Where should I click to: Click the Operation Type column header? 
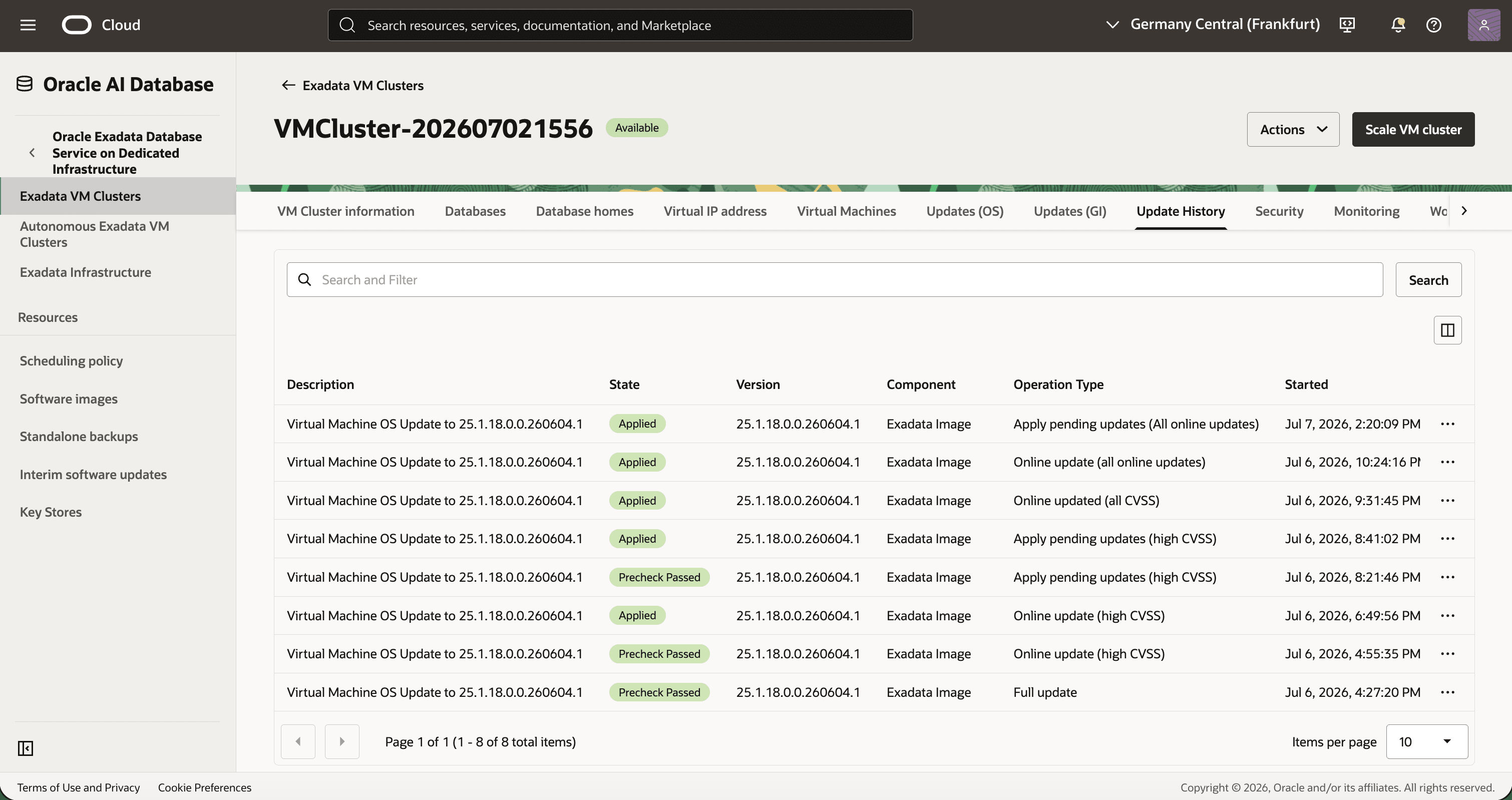coord(1058,384)
